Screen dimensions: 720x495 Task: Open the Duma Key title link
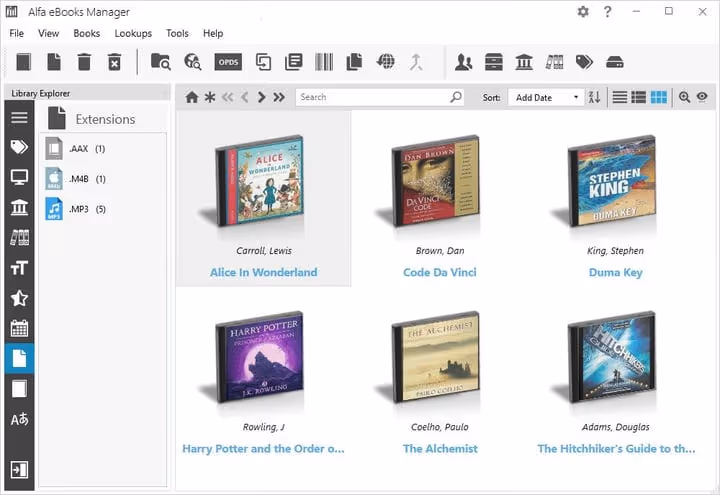click(x=616, y=272)
